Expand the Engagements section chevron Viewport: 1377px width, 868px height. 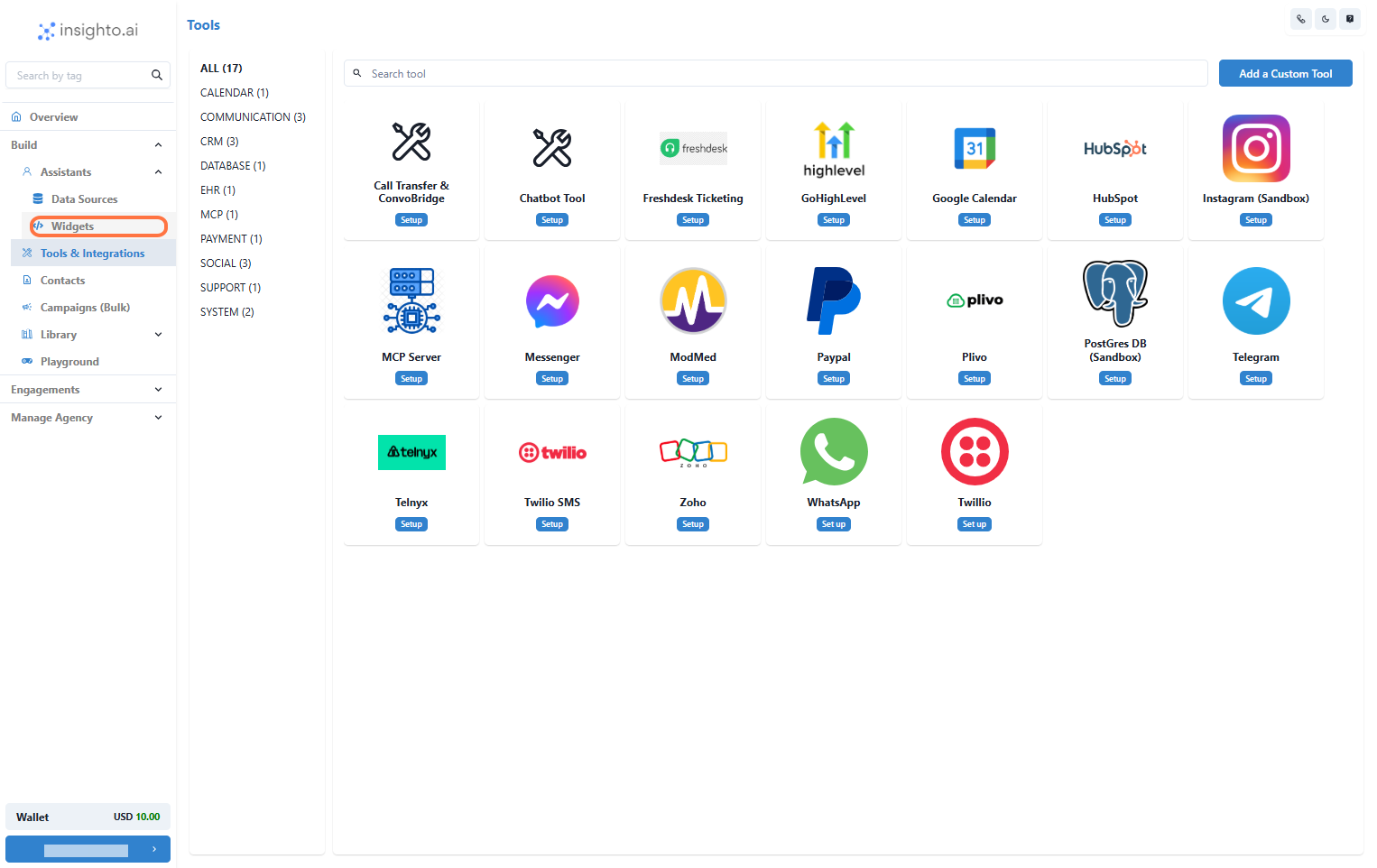[x=159, y=390]
